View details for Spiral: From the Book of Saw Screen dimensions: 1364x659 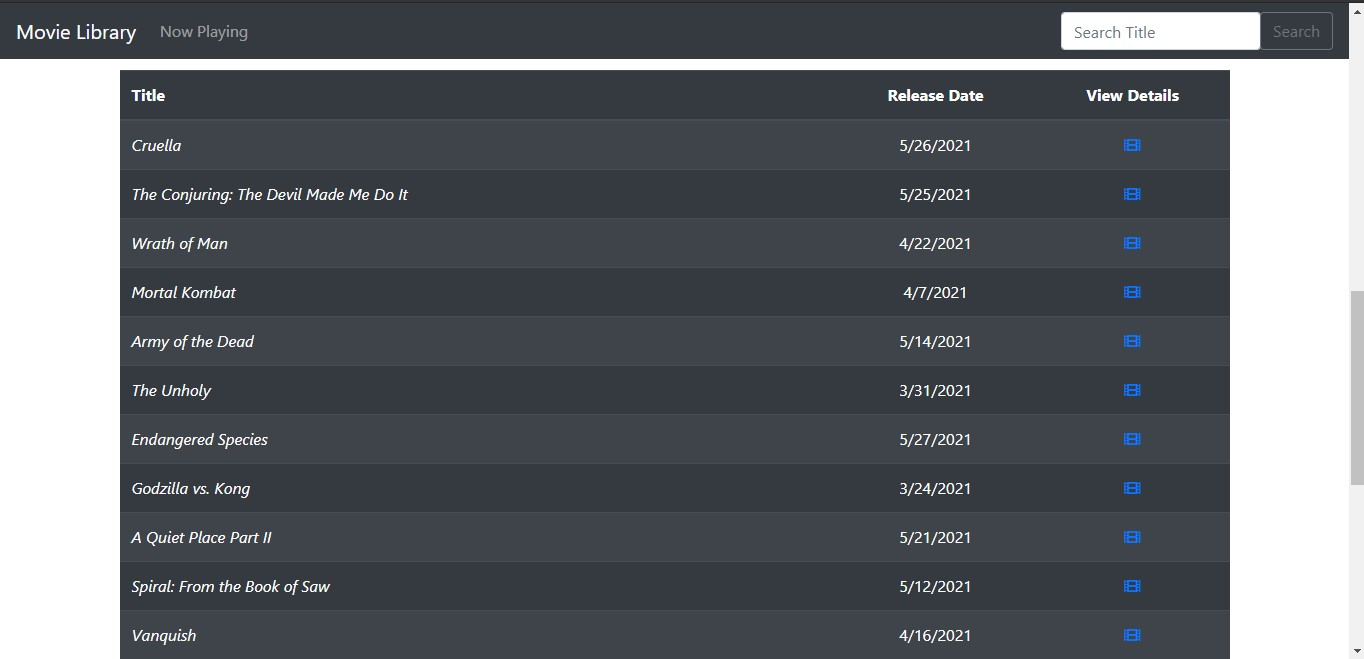point(1131,586)
